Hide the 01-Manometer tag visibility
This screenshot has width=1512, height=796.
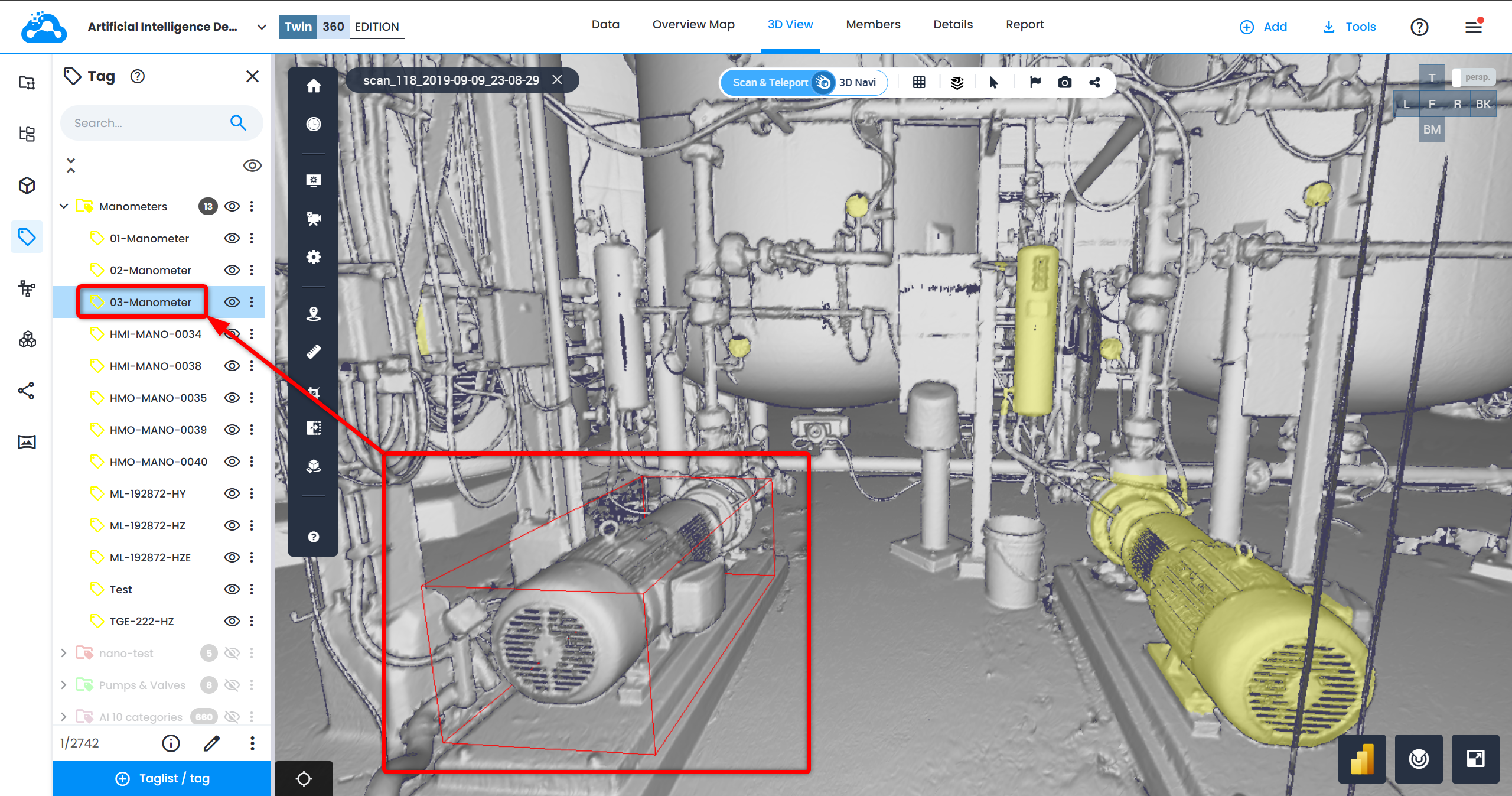click(232, 238)
